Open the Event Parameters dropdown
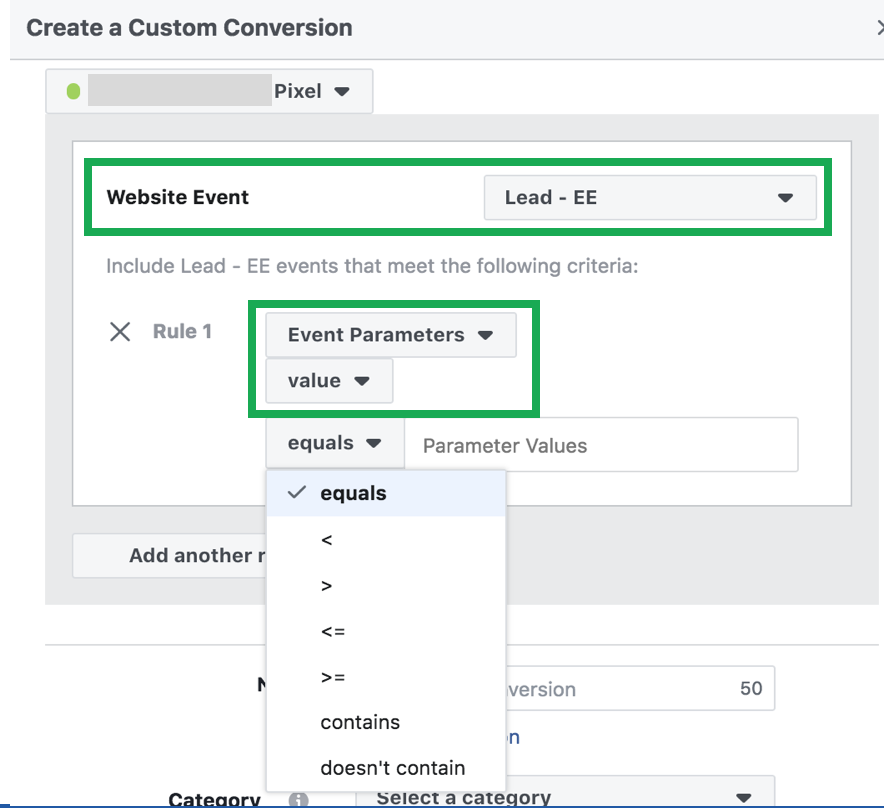This screenshot has width=884, height=808. coord(390,335)
